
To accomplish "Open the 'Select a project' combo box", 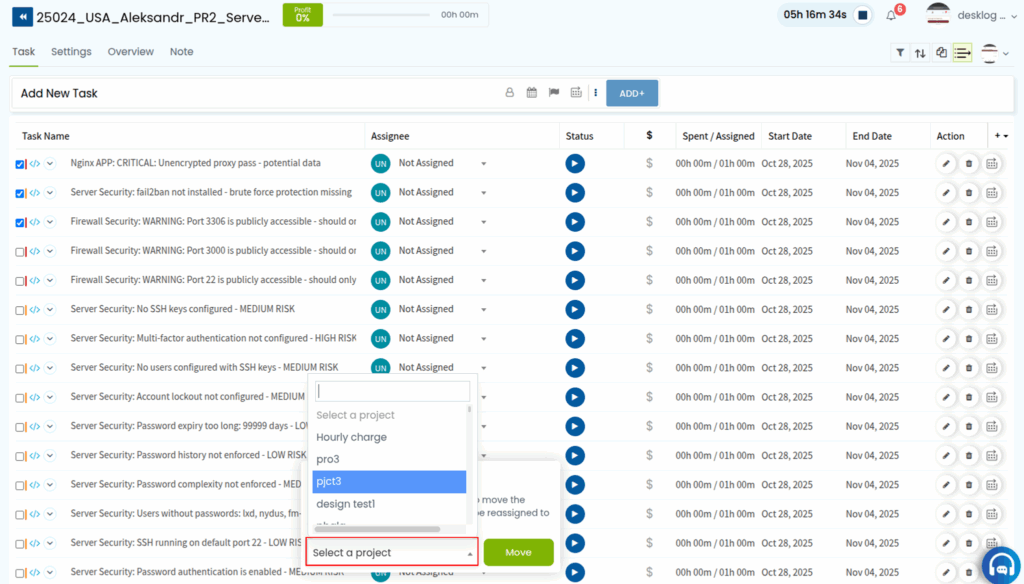I will [392, 552].
